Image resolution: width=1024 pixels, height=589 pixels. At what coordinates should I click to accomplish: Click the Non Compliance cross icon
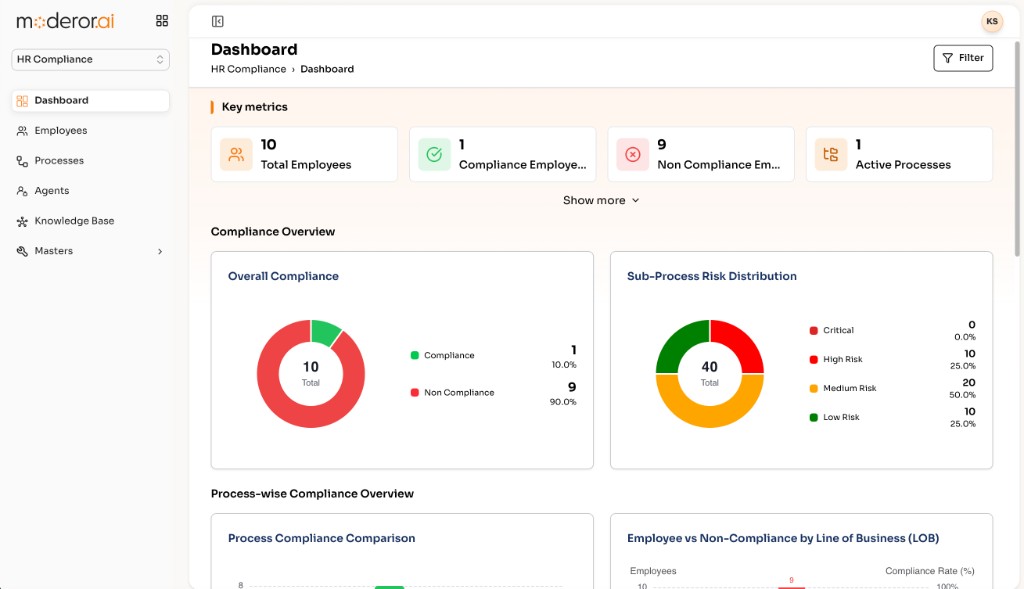[x=633, y=155]
